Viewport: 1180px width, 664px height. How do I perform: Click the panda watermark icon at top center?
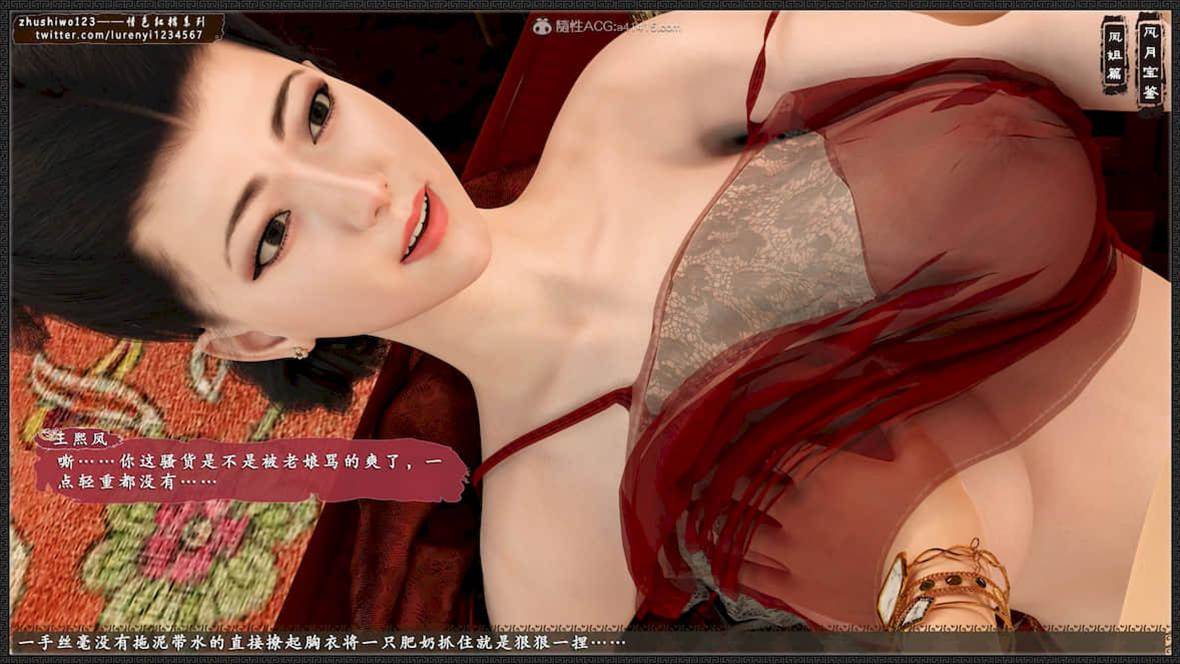(541, 27)
